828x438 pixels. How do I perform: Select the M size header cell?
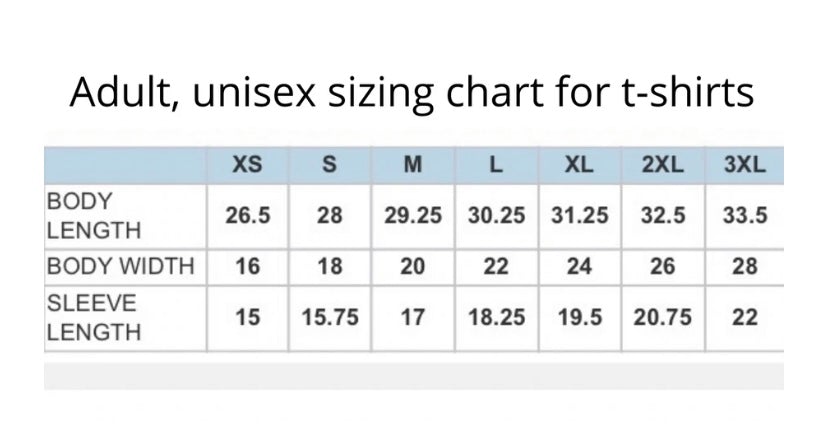pyautogui.click(x=413, y=165)
